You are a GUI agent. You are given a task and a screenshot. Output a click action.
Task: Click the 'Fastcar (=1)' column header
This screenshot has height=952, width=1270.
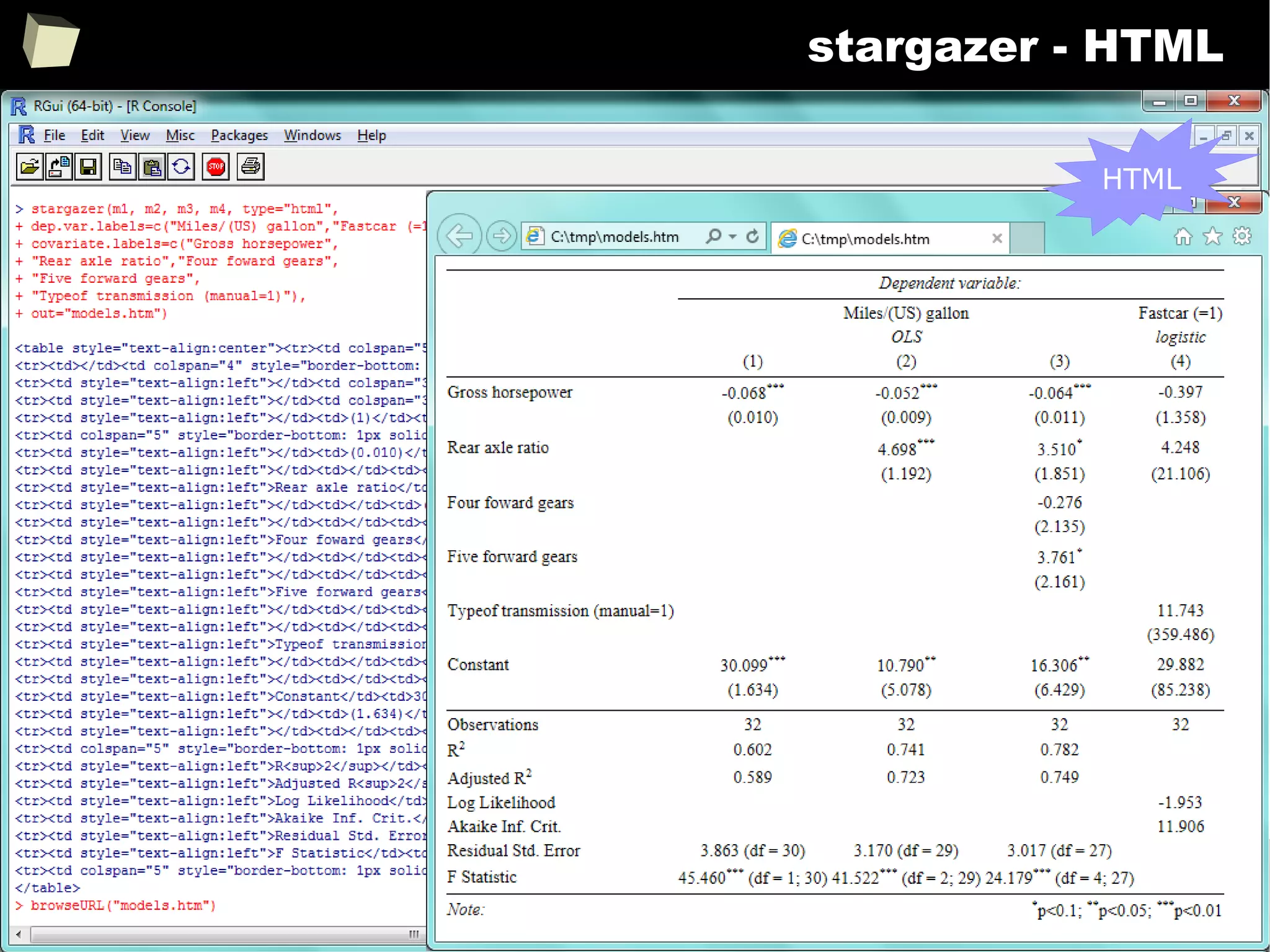click(1180, 313)
